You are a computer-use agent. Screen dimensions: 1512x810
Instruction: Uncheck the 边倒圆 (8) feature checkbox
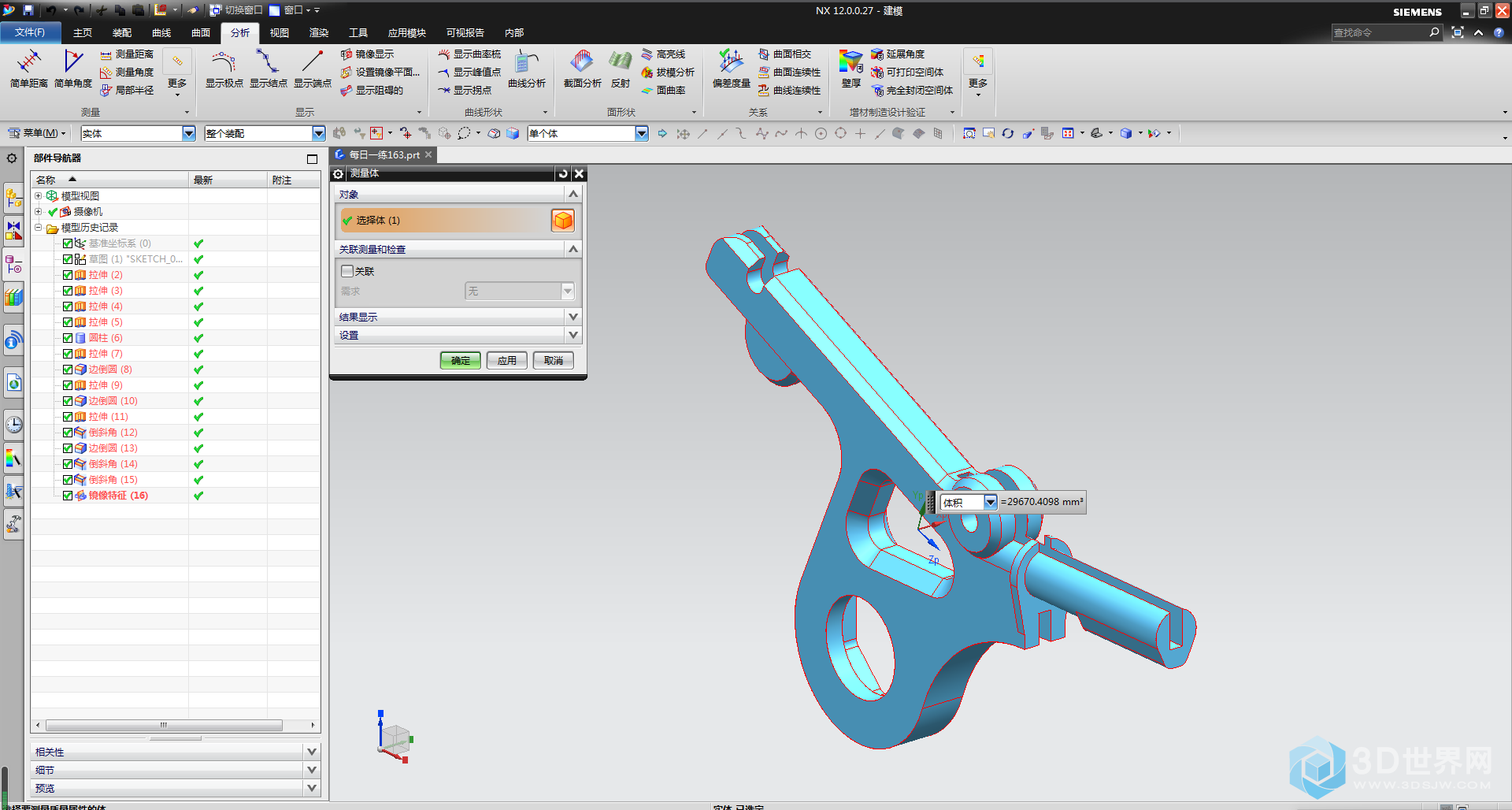tap(68, 370)
